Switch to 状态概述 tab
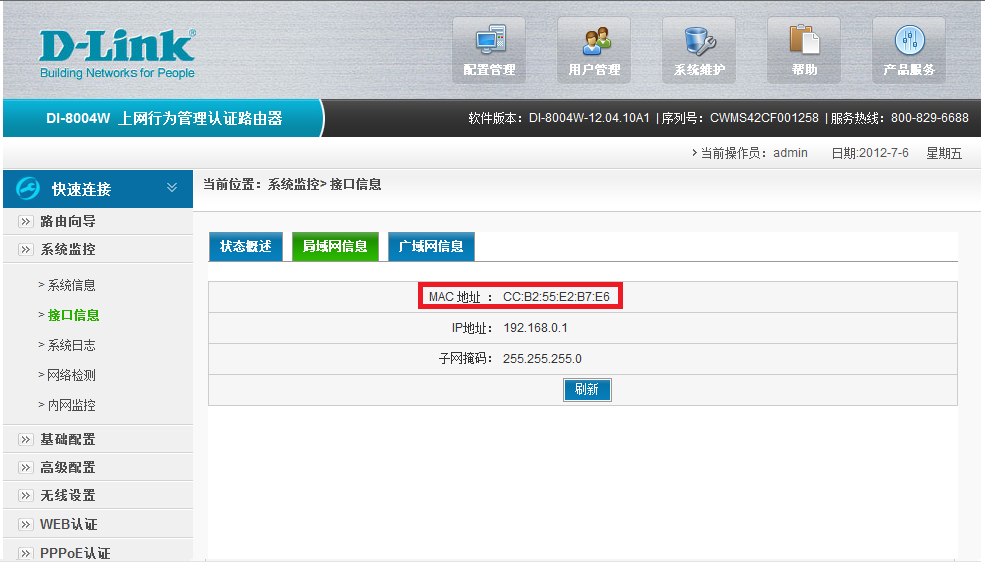This screenshot has width=985, height=563. click(246, 246)
